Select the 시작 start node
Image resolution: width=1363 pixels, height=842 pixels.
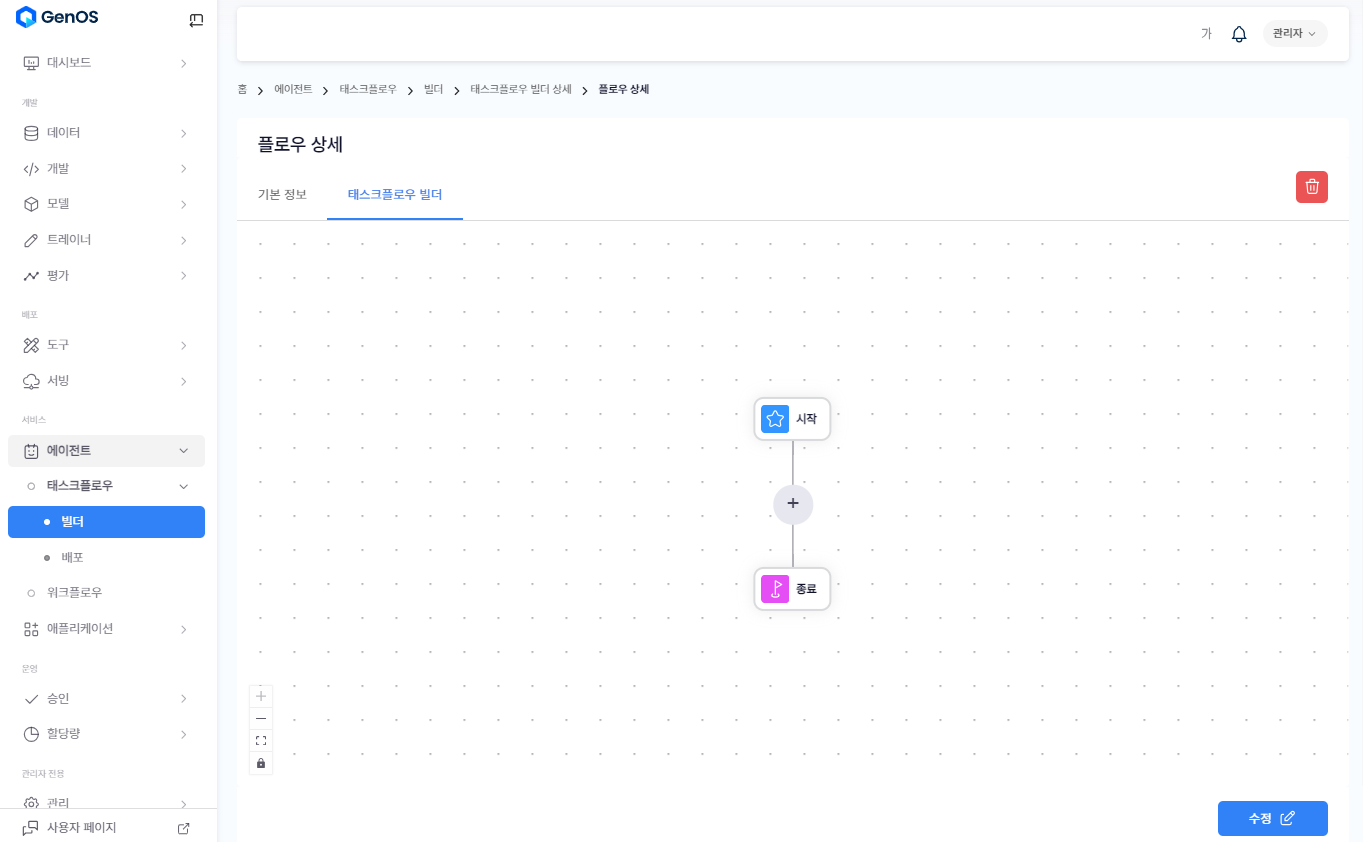coord(792,419)
